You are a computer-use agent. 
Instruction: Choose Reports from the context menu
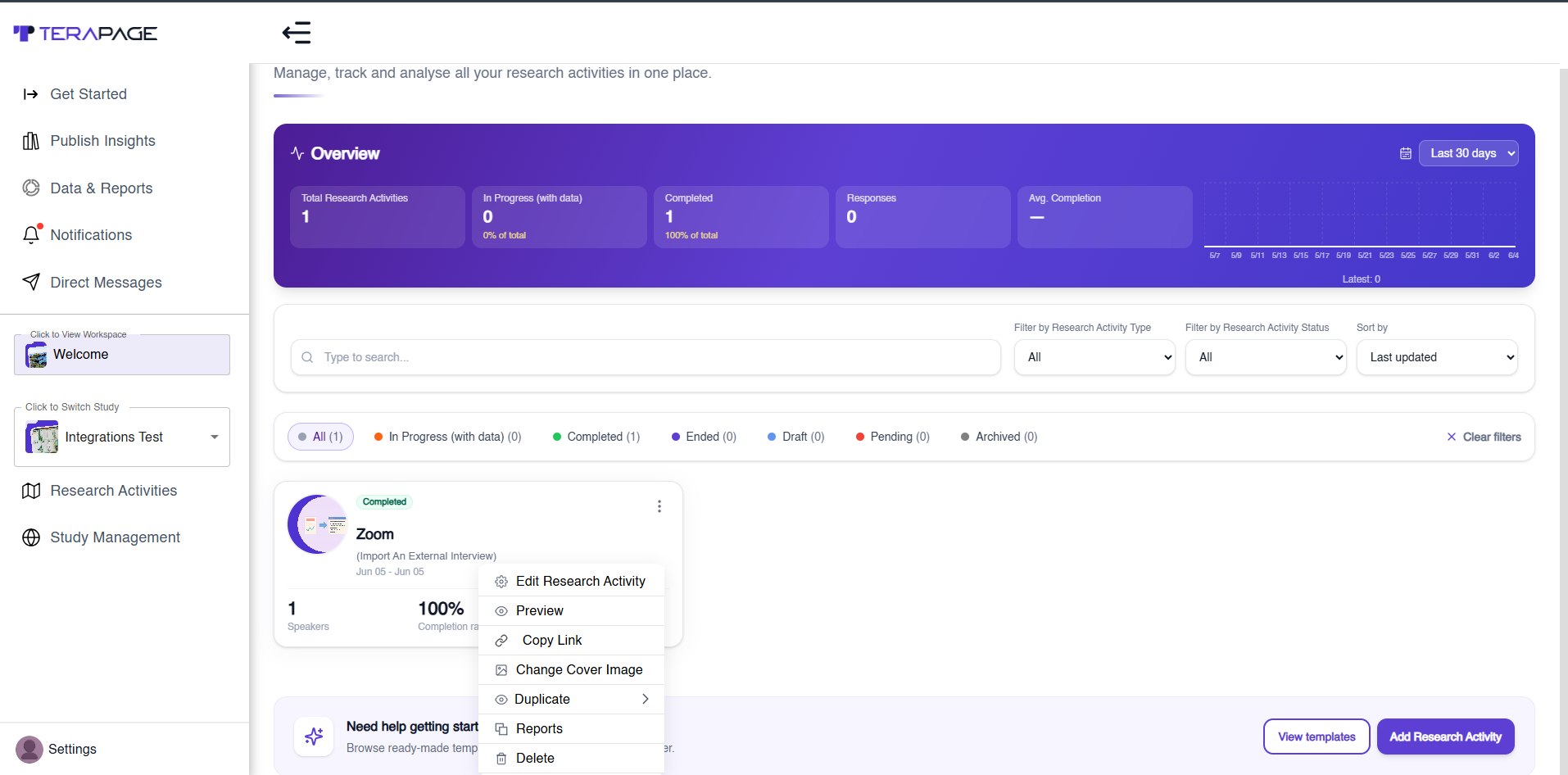(x=571, y=729)
